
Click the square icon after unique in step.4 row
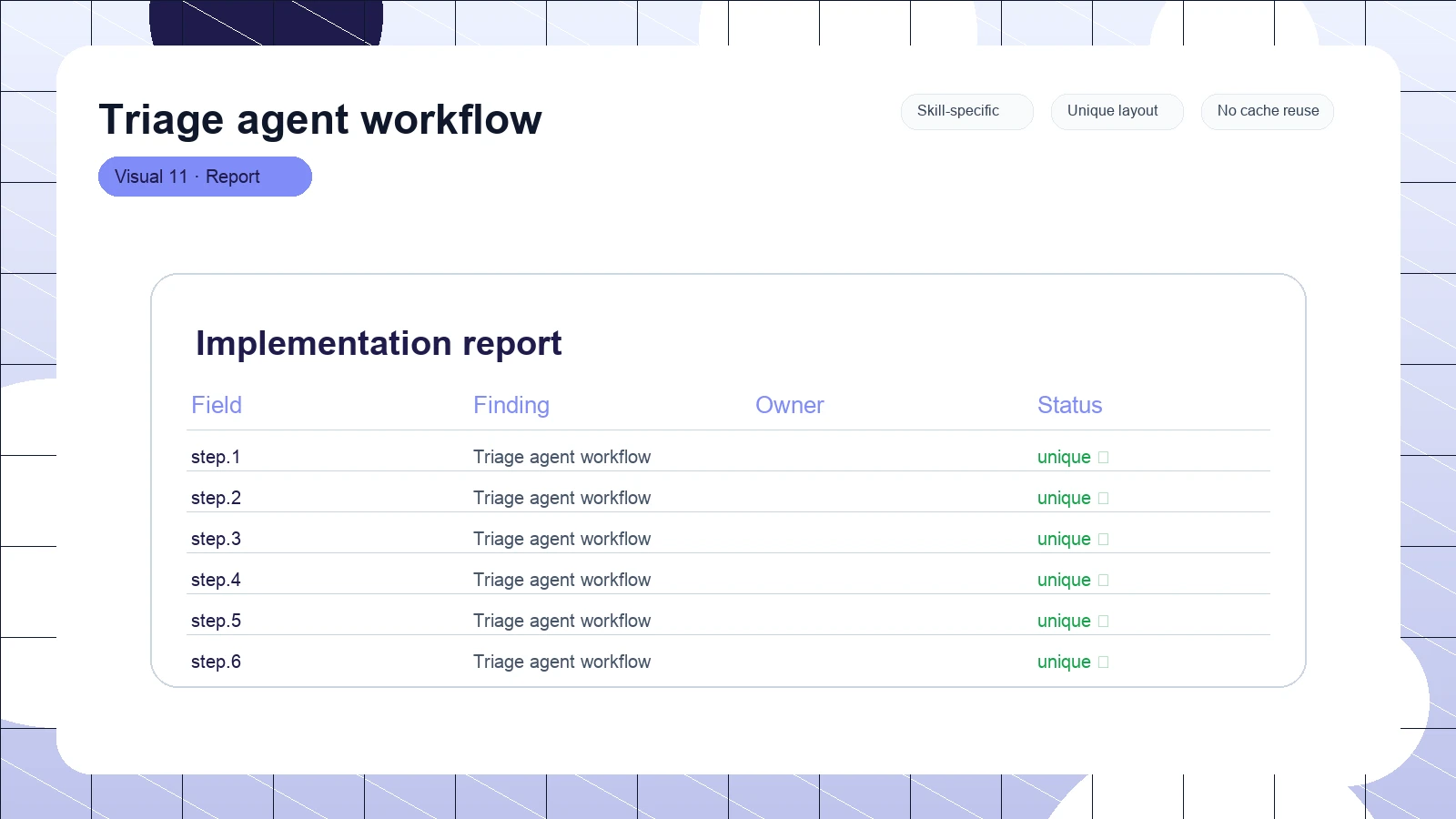1103,581
